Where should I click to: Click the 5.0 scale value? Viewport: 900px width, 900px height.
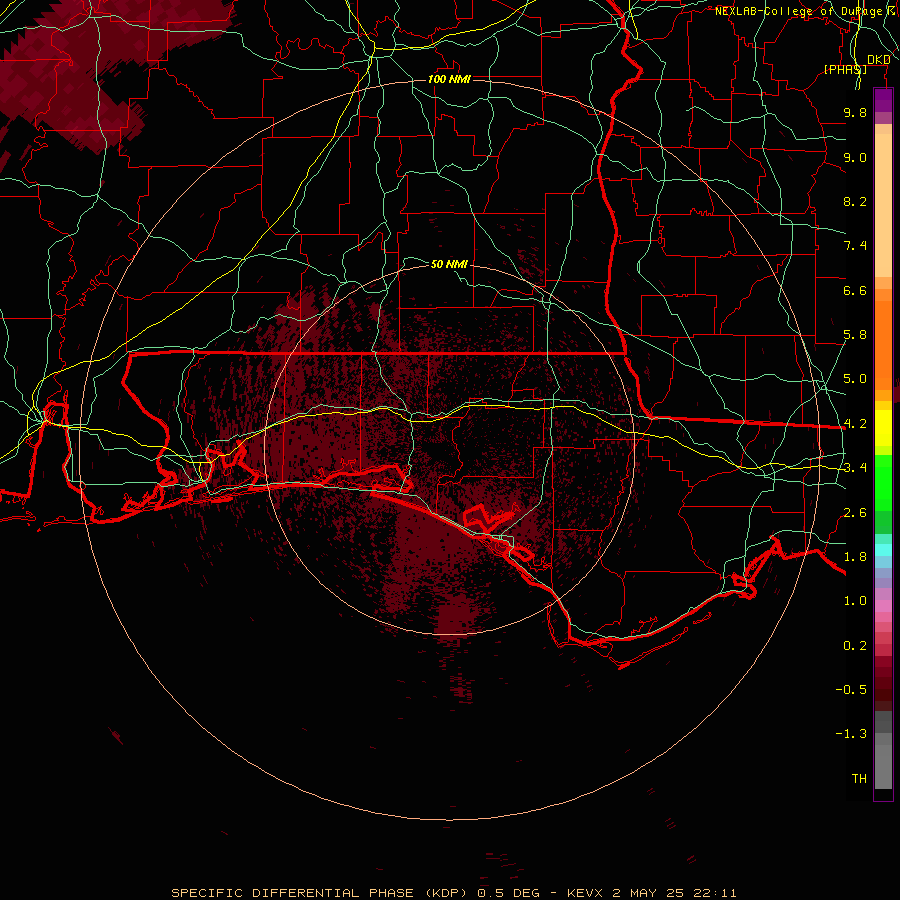[x=855, y=379]
